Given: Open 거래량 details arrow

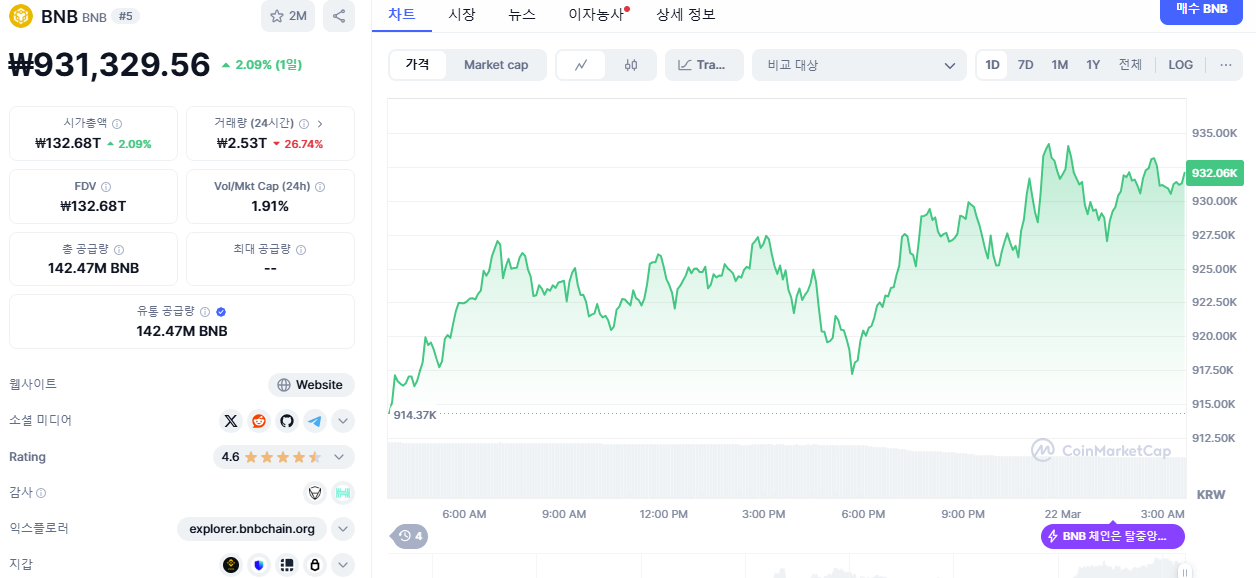Looking at the screenshot, I should coord(320,124).
